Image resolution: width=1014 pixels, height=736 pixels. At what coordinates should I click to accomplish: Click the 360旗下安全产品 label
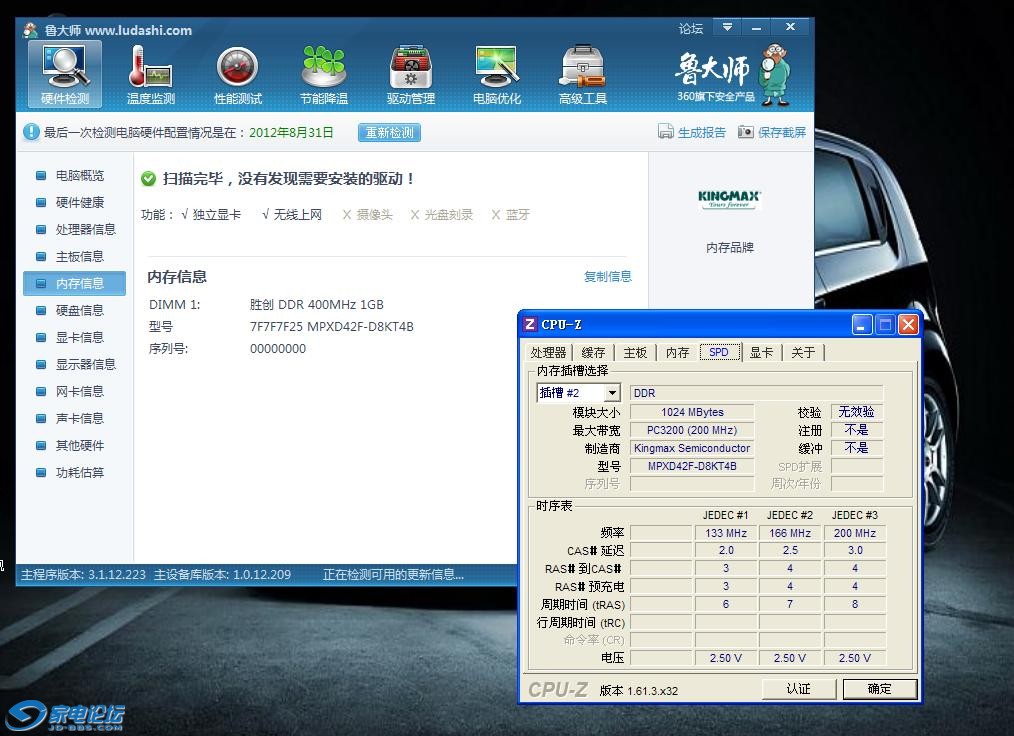[x=716, y=96]
